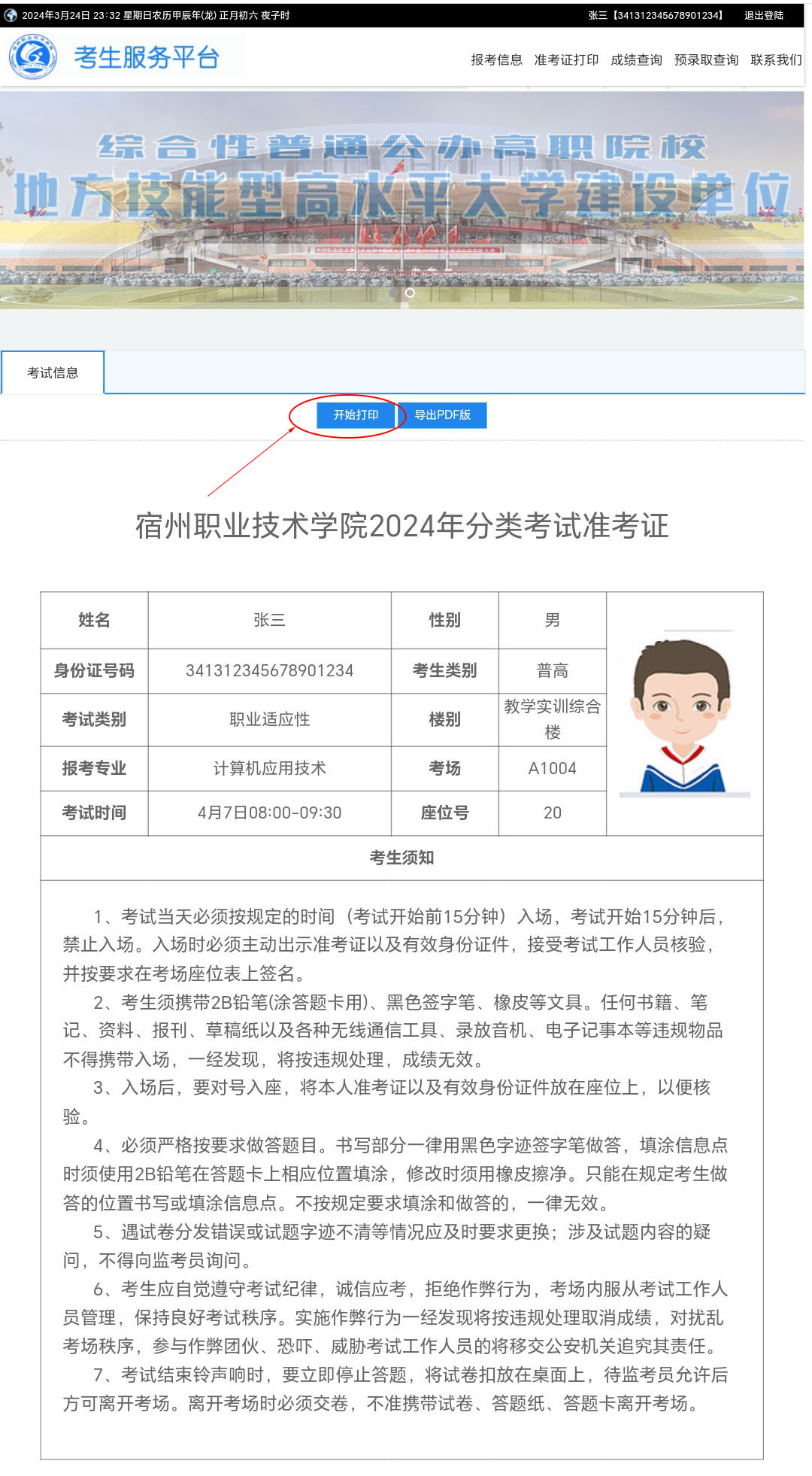The image size is (812, 1476).
Task: Click the 导出PDF版 button
Action: (442, 415)
